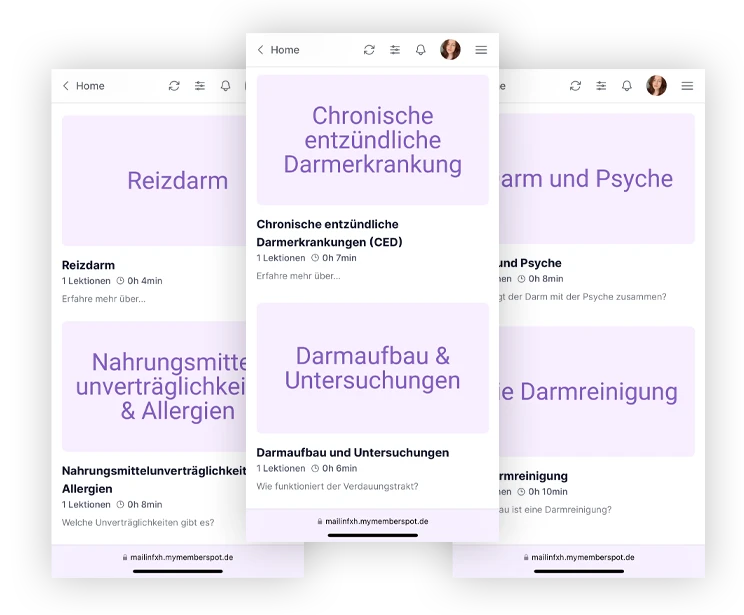Image resolution: width=744 pixels, height=615 pixels.
Task: Click the Darmaufbau und Untersuchungen title link
Action: point(352,452)
